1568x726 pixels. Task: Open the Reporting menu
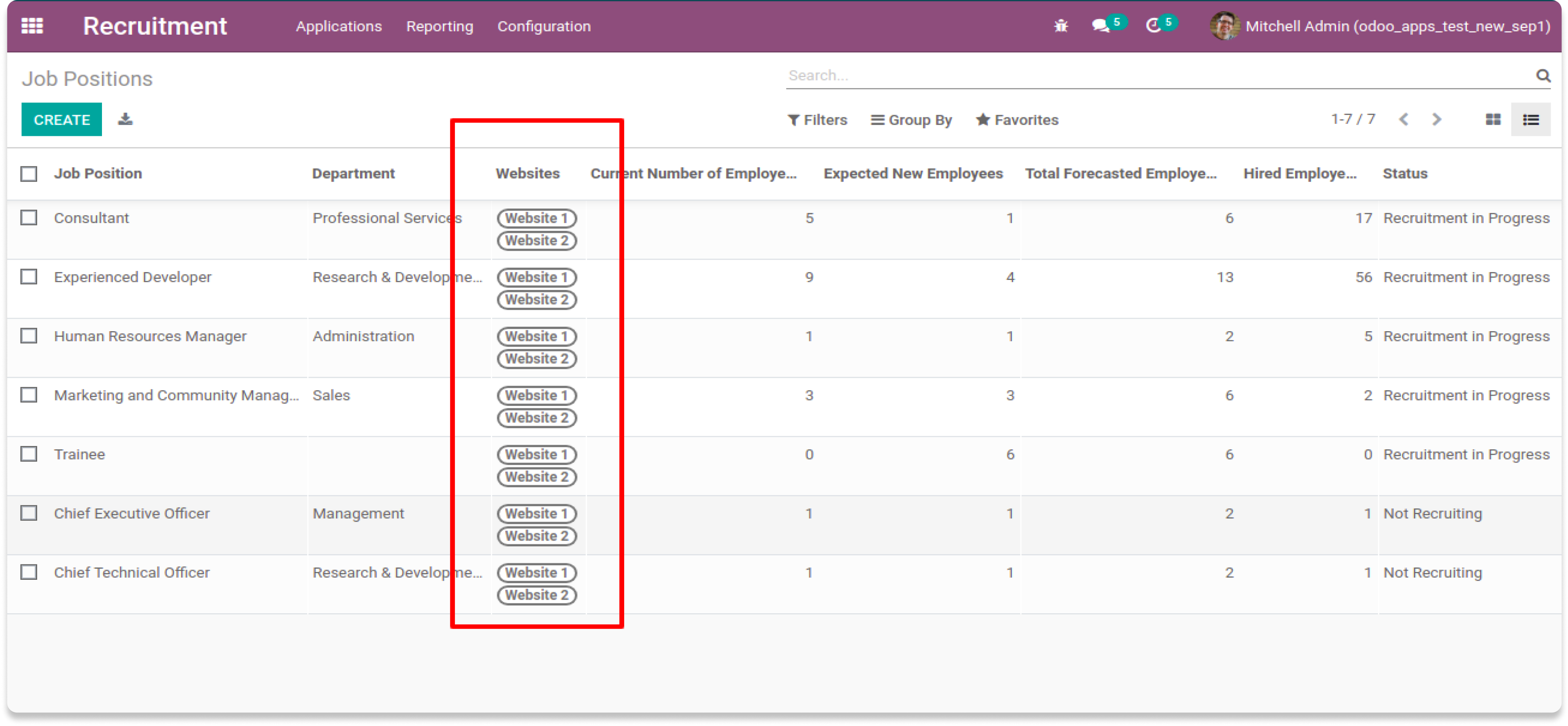tap(440, 26)
